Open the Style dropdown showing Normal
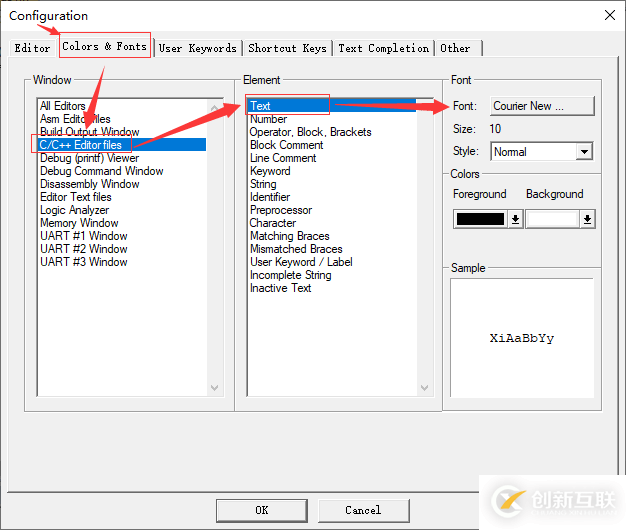Viewport: 626px width, 530px height. click(x=542, y=152)
